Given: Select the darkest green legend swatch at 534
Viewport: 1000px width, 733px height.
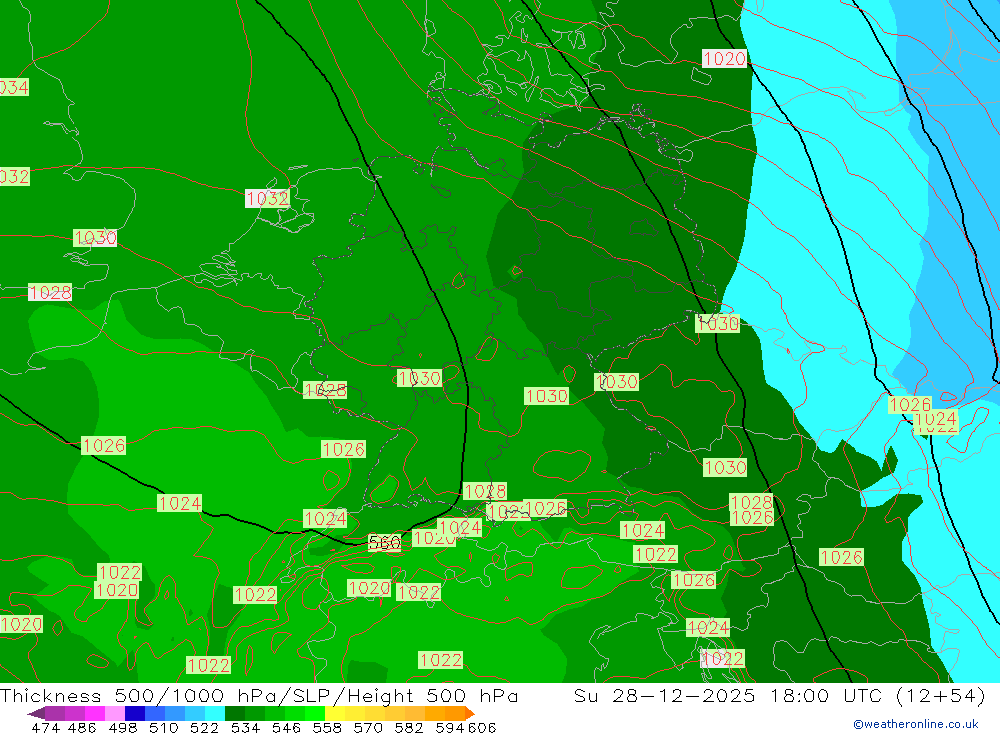Looking at the screenshot, I should coord(235,713).
